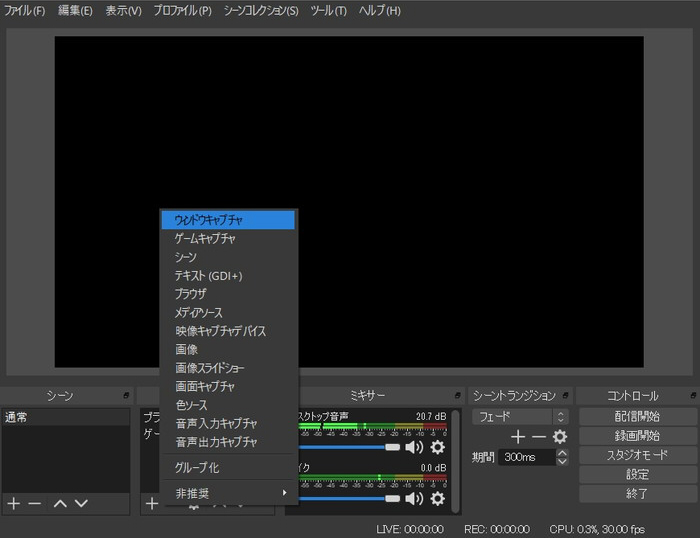The width and height of the screenshot is (700, 538).
Task: Move scene down with the down arrow
Action: pyautogui.click(x=81, y=504)
